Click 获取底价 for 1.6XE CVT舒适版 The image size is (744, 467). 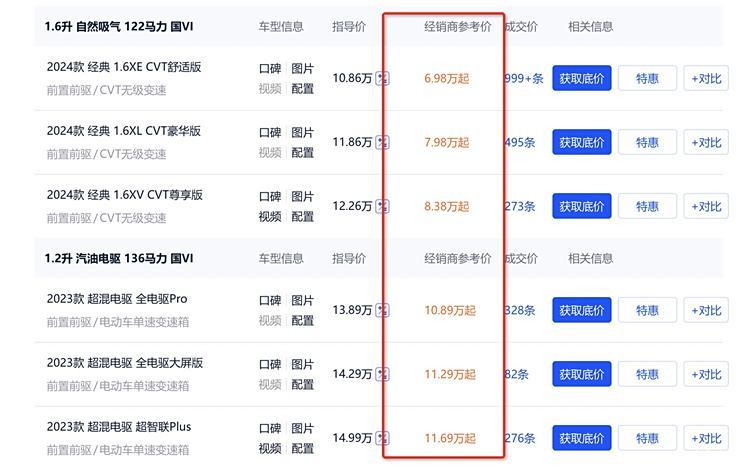tap(582, 78)
